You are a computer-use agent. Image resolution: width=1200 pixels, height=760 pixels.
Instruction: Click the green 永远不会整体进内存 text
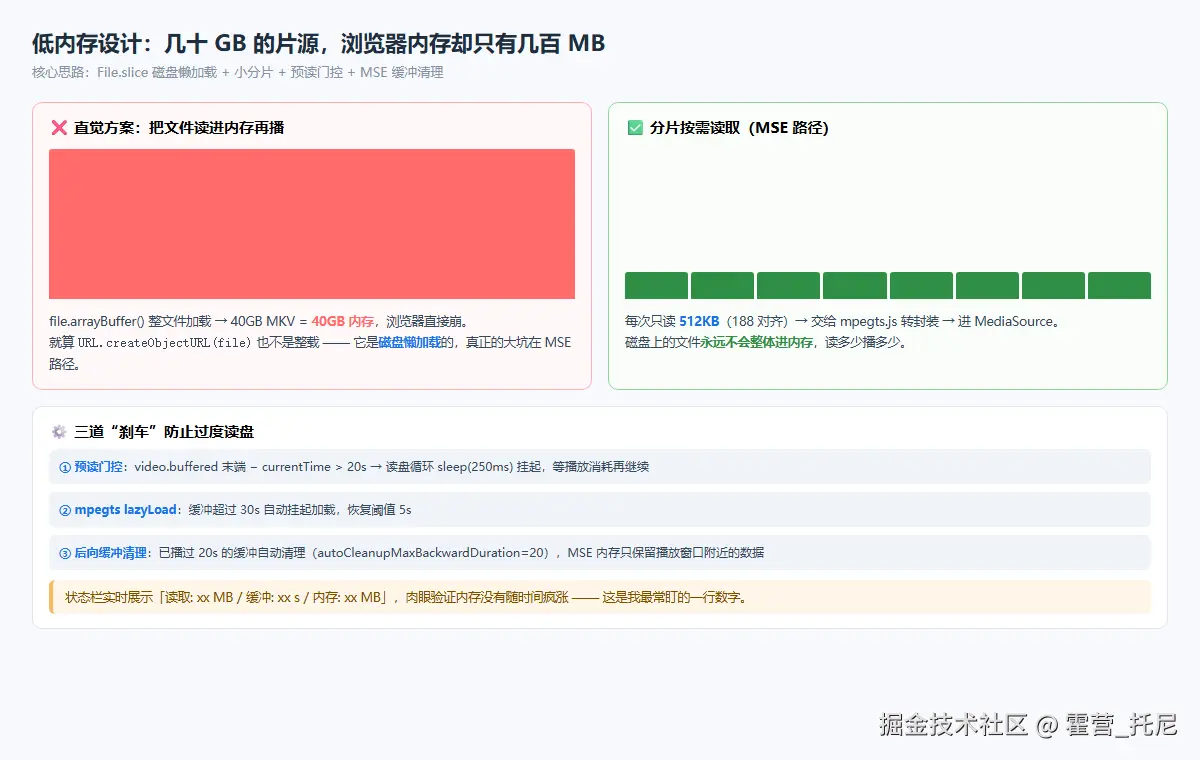(756, 342)
